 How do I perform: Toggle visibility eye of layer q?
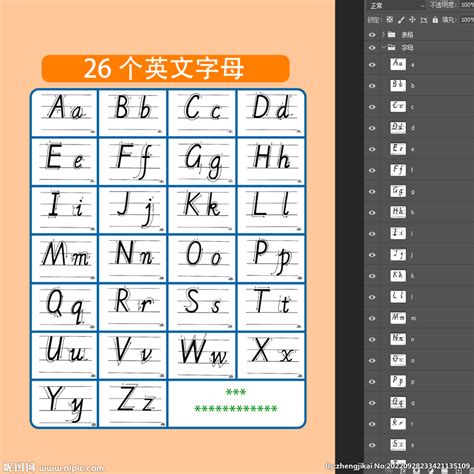[372, 403]
